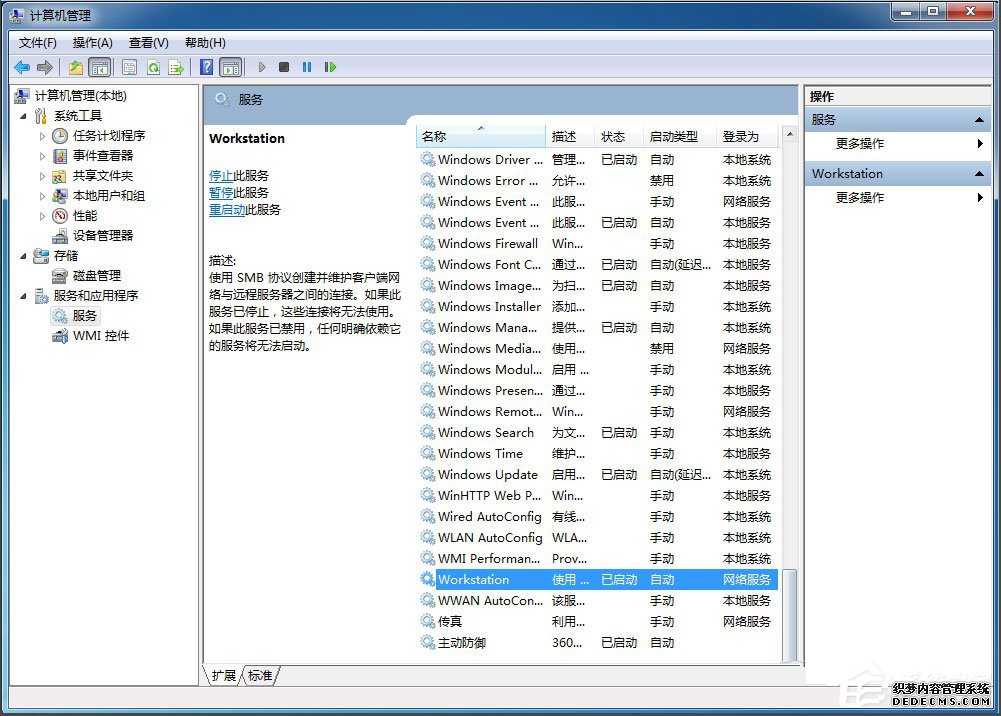Image resolution: width=1001 pixels, height=716 pixels.
Task: Select the 性能 tree node
Action: [85, 216]
